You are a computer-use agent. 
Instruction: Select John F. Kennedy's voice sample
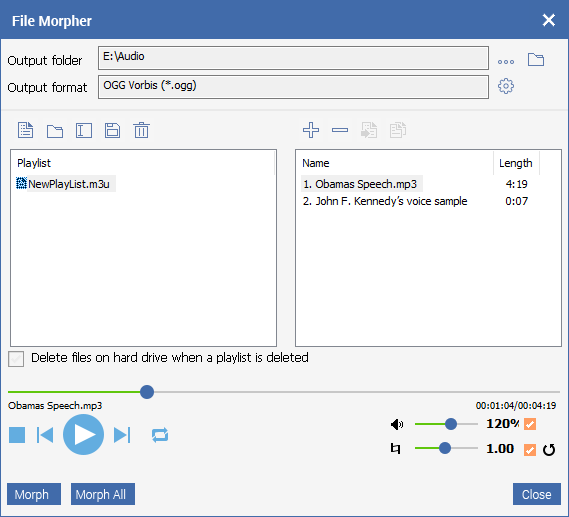pyautogui.click(x=385, y=201)
